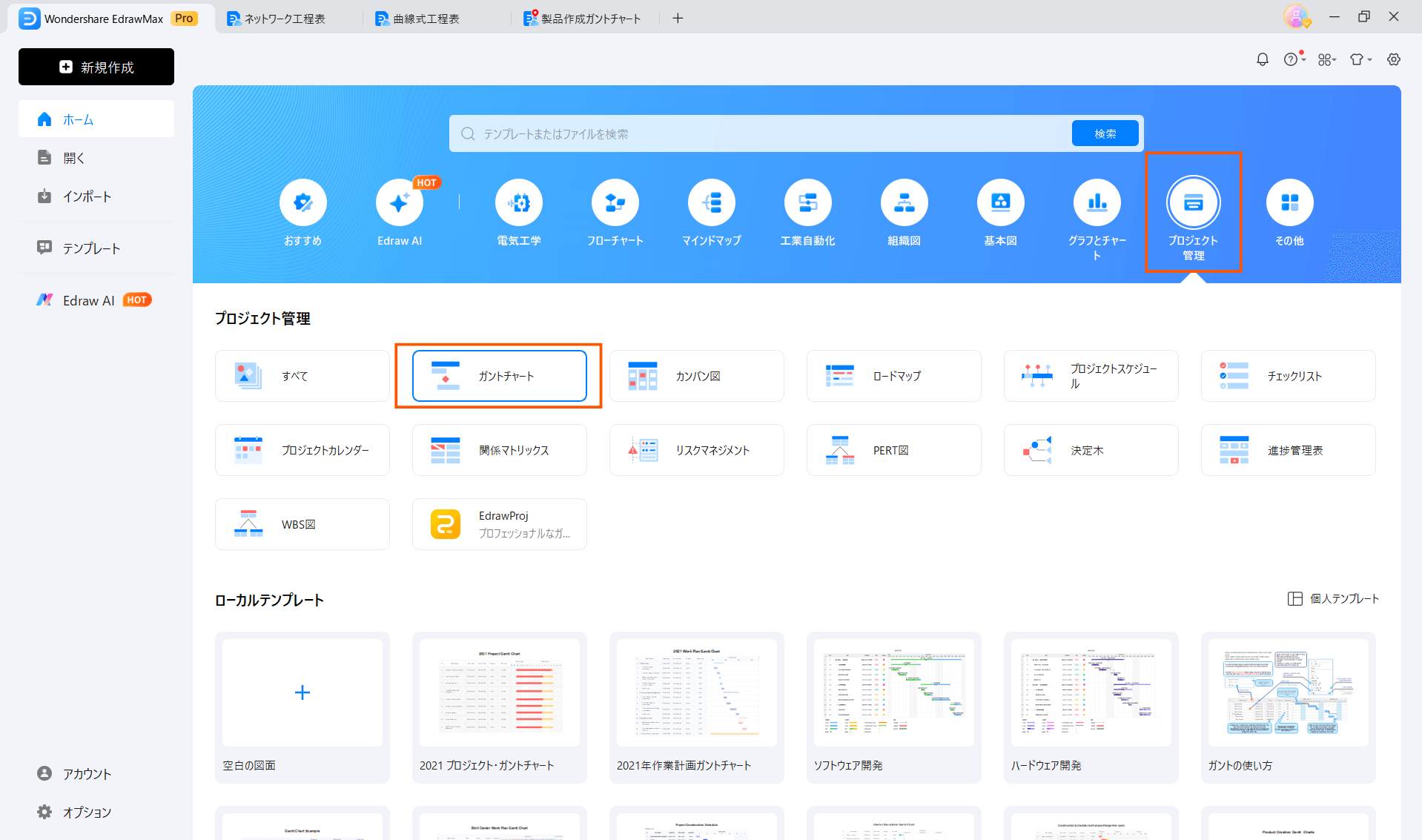
Task: Expand the apps grid dropdown
Action: (1327, 59)
